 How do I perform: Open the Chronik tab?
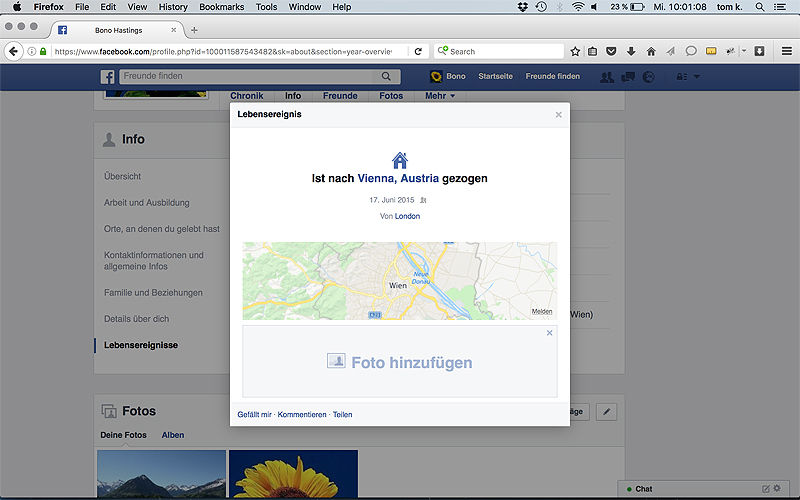click(x=246, y=95)
